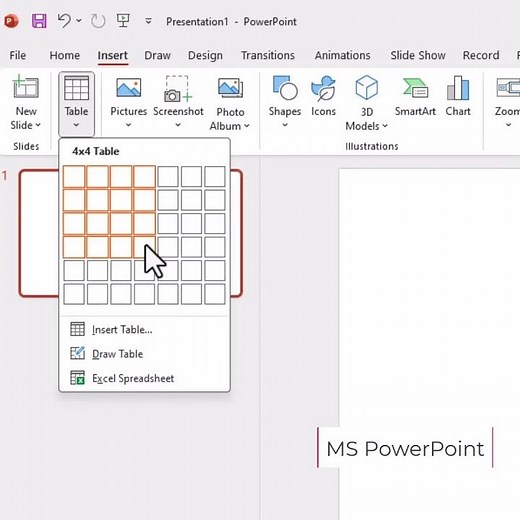
Task: Expand the Shapes gallery dropdown arrow
Action: pyautogui.click(x=285, y=125)
